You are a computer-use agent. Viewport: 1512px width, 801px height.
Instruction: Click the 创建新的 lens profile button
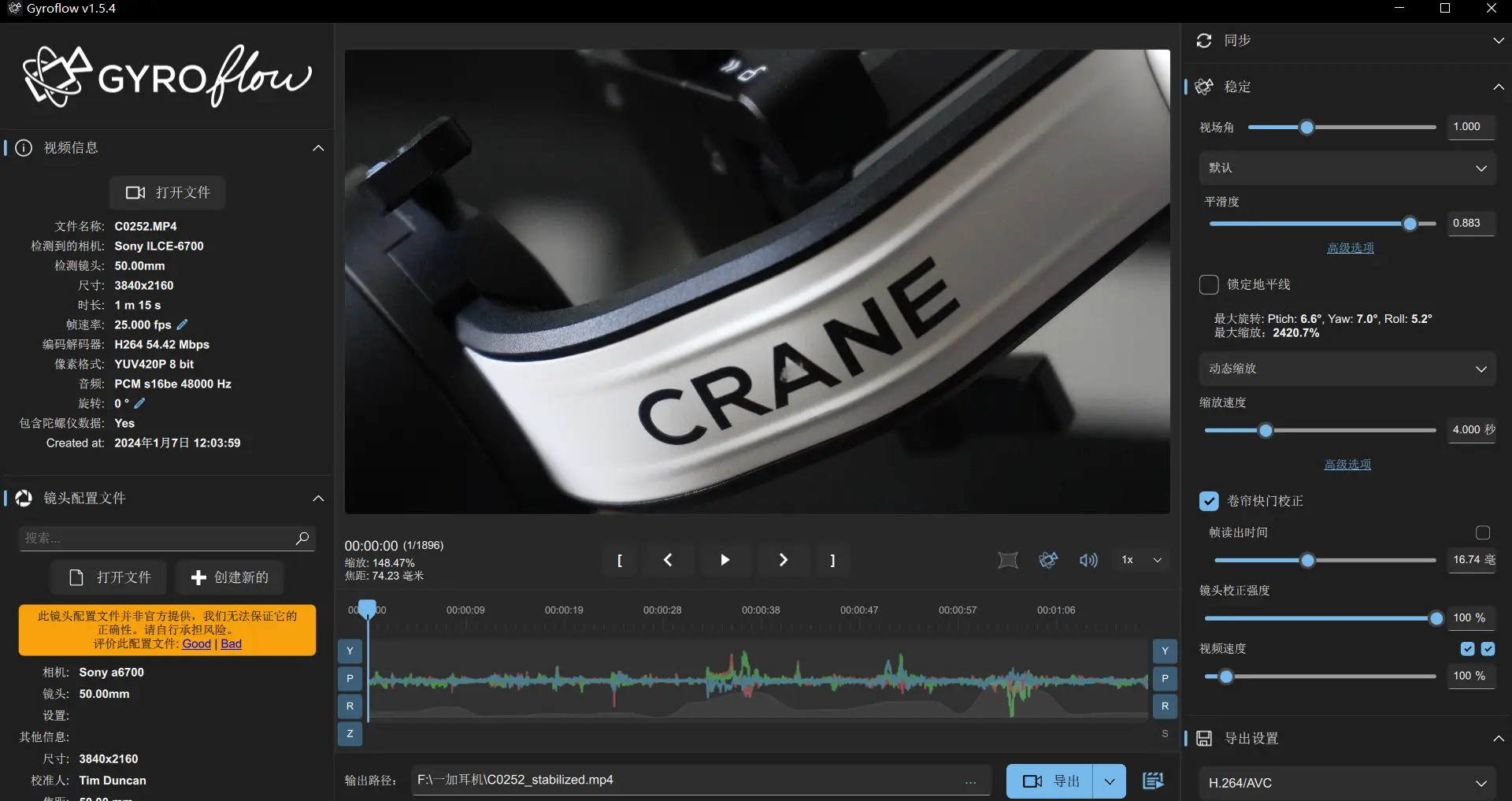tap(229, 577)
